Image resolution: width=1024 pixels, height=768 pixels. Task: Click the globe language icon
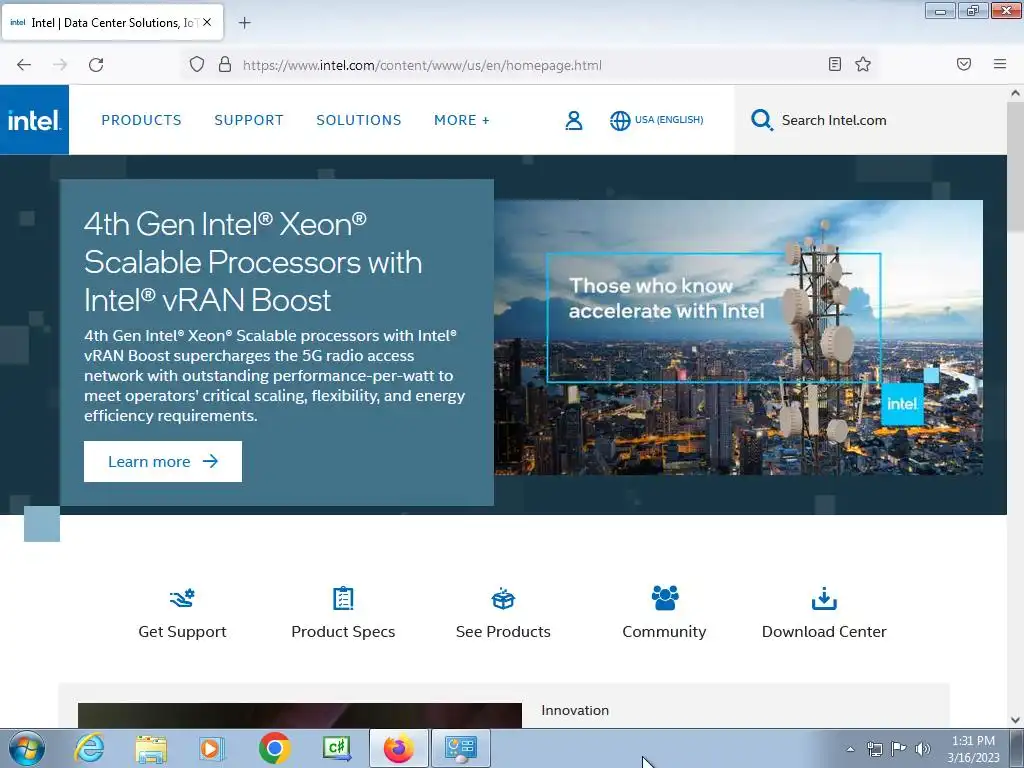(620, 120)
